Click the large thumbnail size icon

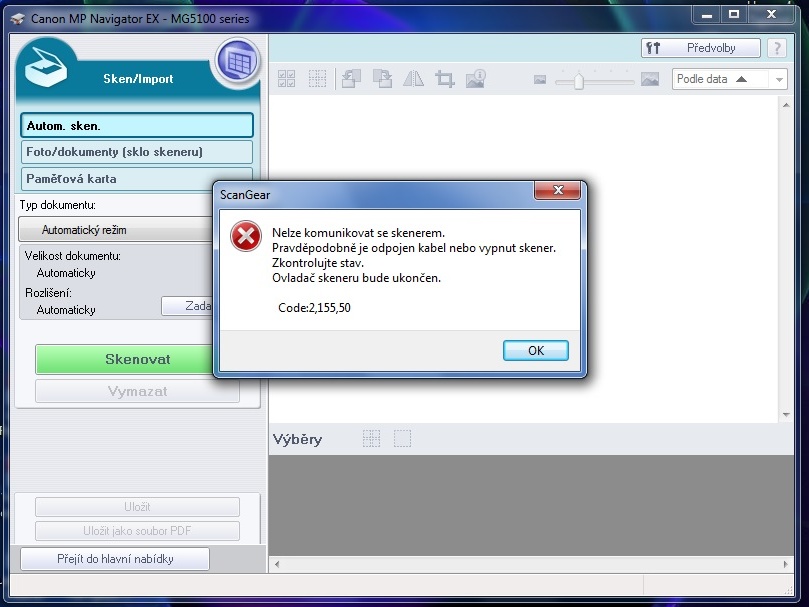point(650,79)
